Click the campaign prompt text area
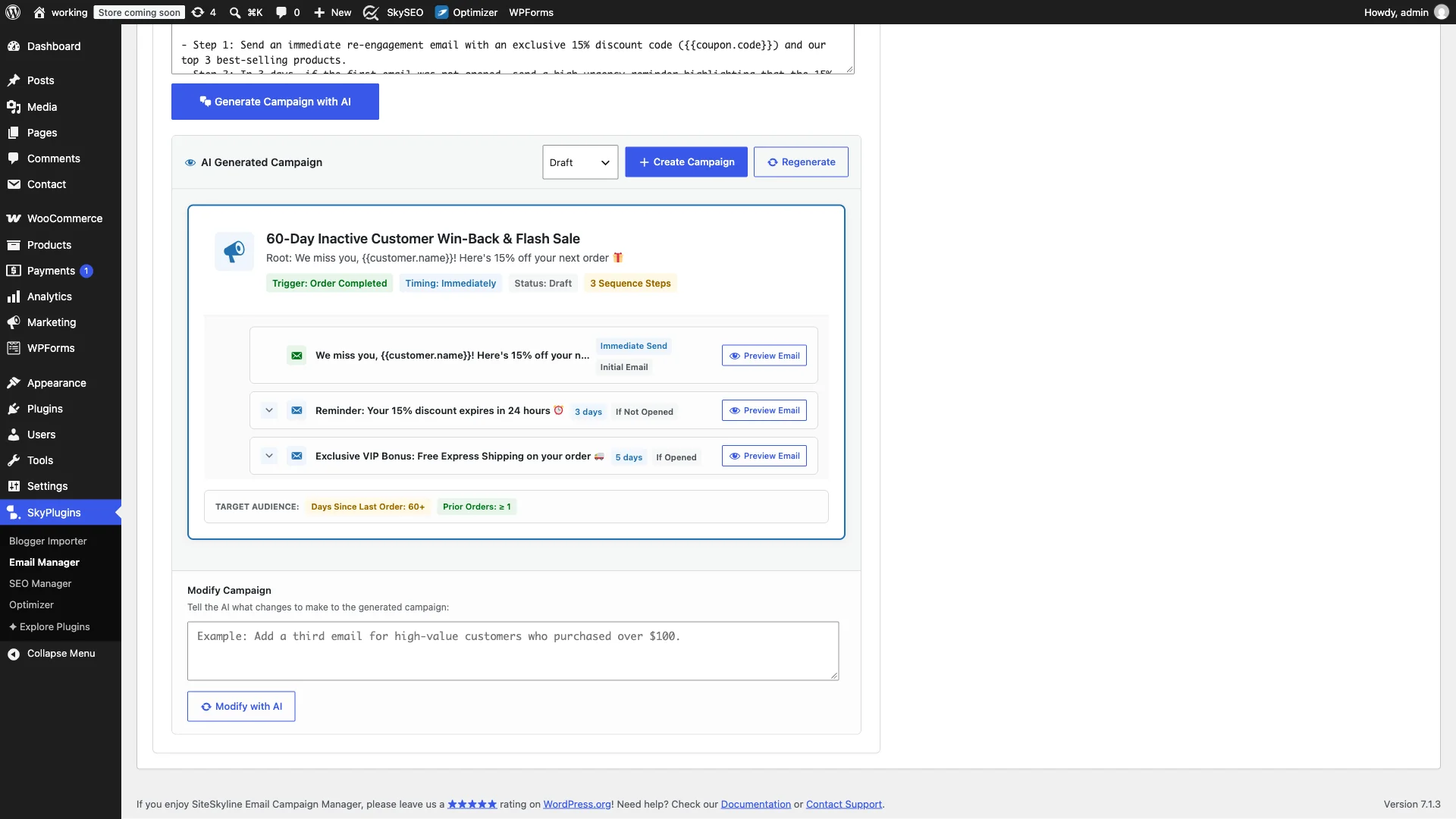The image size is (1456, 819). point(513,49)
